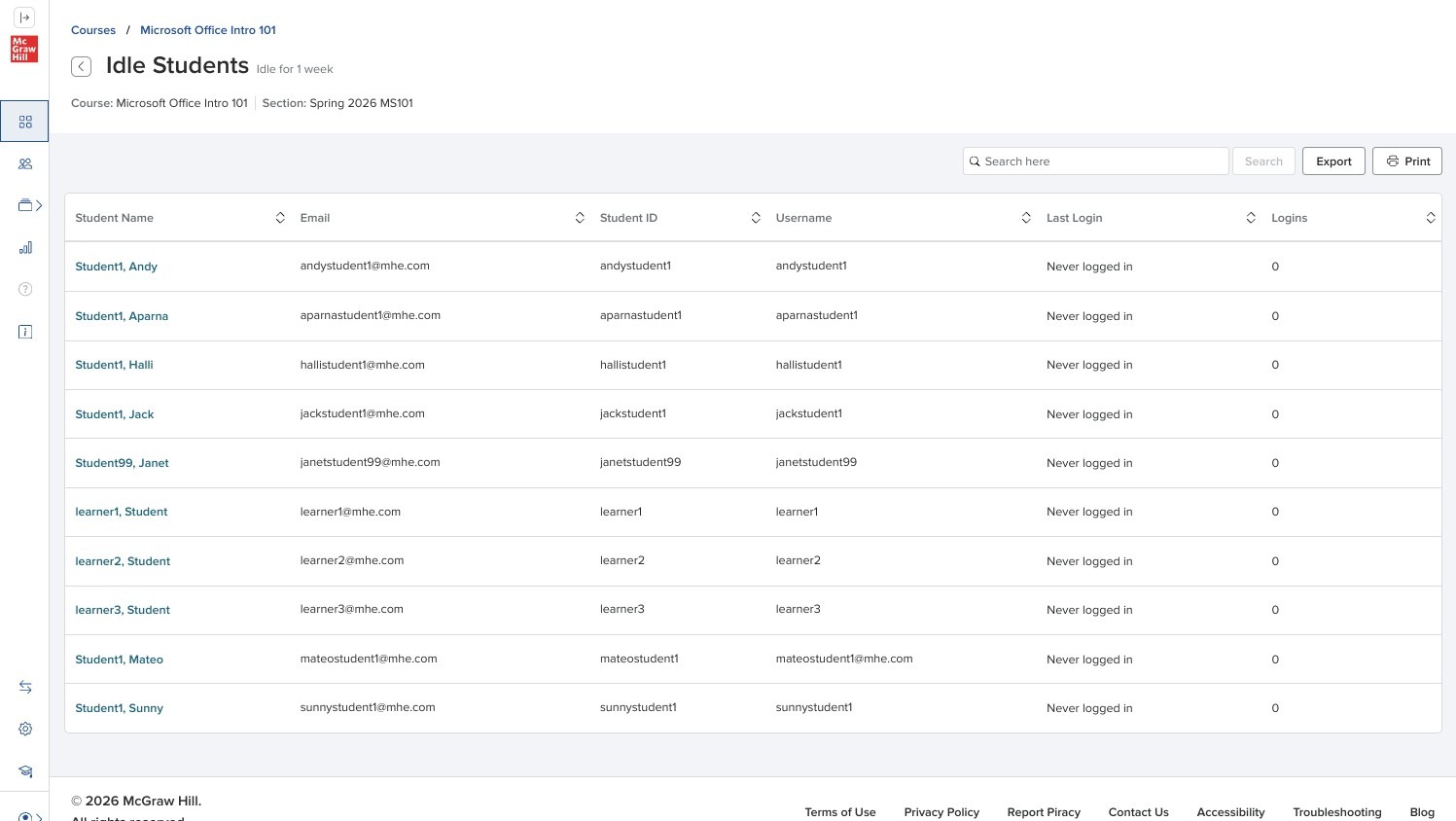Open Microsoft Office Intro 101 breadcrumb
Screen dimensions: 1456x821
tap(208, 30)
